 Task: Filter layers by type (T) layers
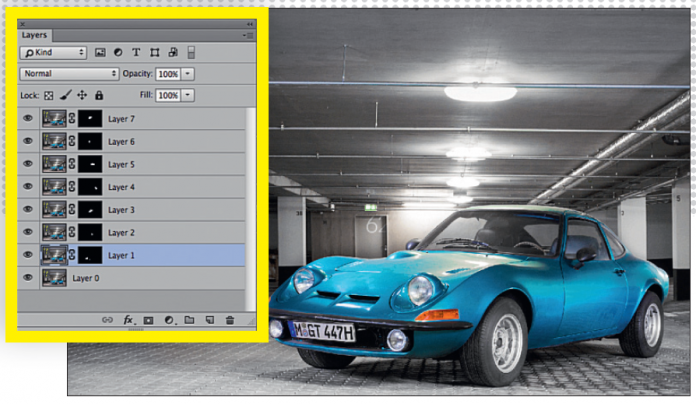point(136,52)
